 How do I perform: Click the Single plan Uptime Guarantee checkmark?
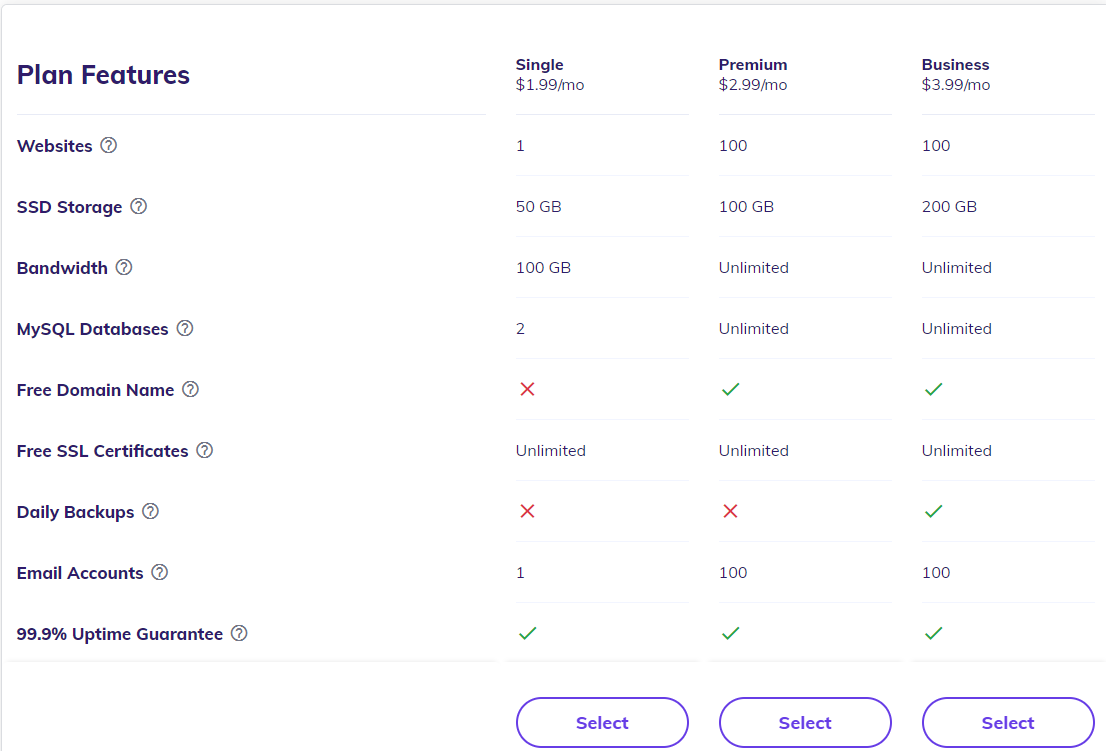click(527, 633)
